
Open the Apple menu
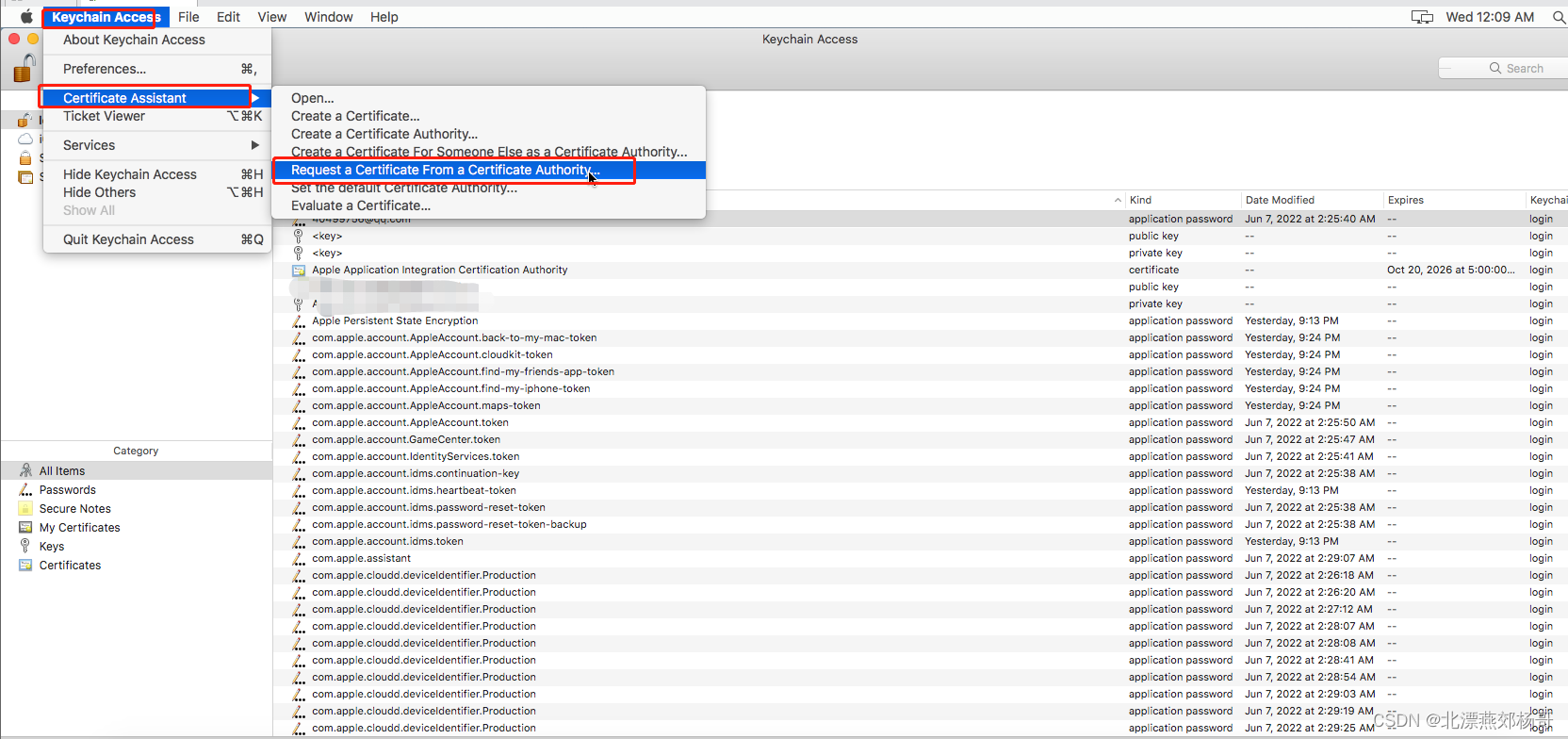pyautogui.click(x=26, y=16)
